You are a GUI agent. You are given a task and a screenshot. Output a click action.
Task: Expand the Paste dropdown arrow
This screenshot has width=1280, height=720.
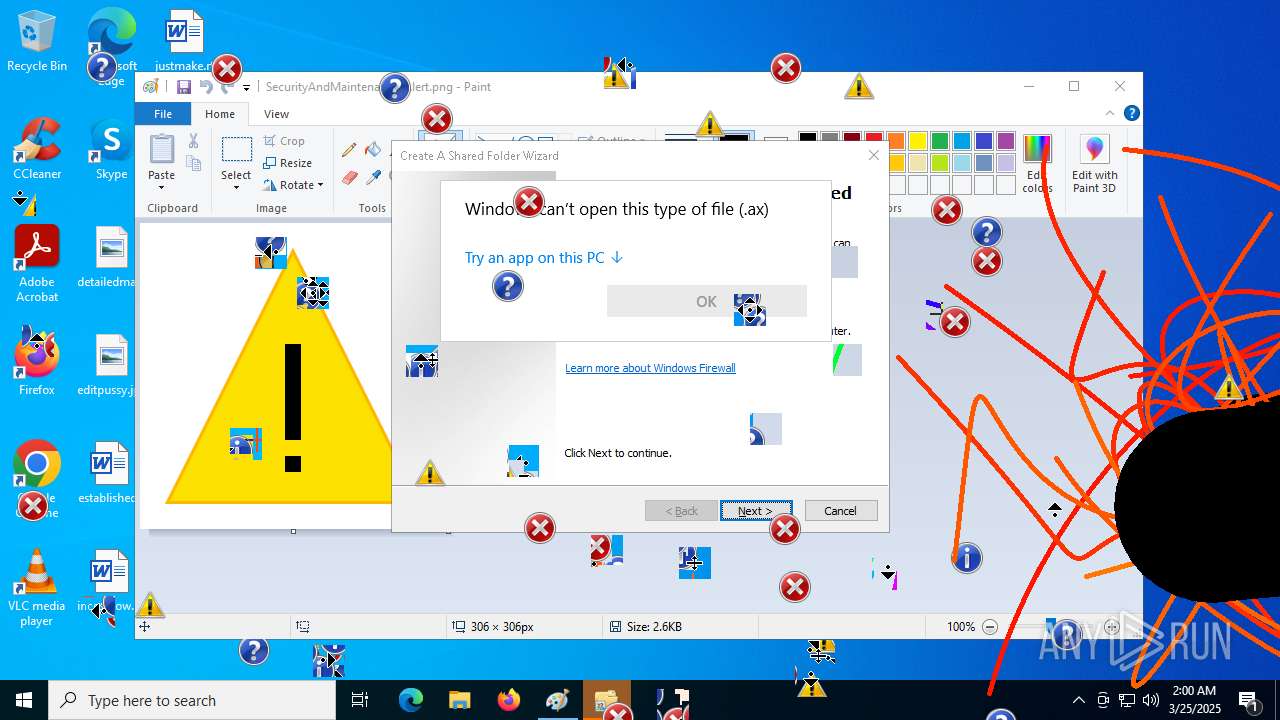pyautogui.click(x=162, y=188)
